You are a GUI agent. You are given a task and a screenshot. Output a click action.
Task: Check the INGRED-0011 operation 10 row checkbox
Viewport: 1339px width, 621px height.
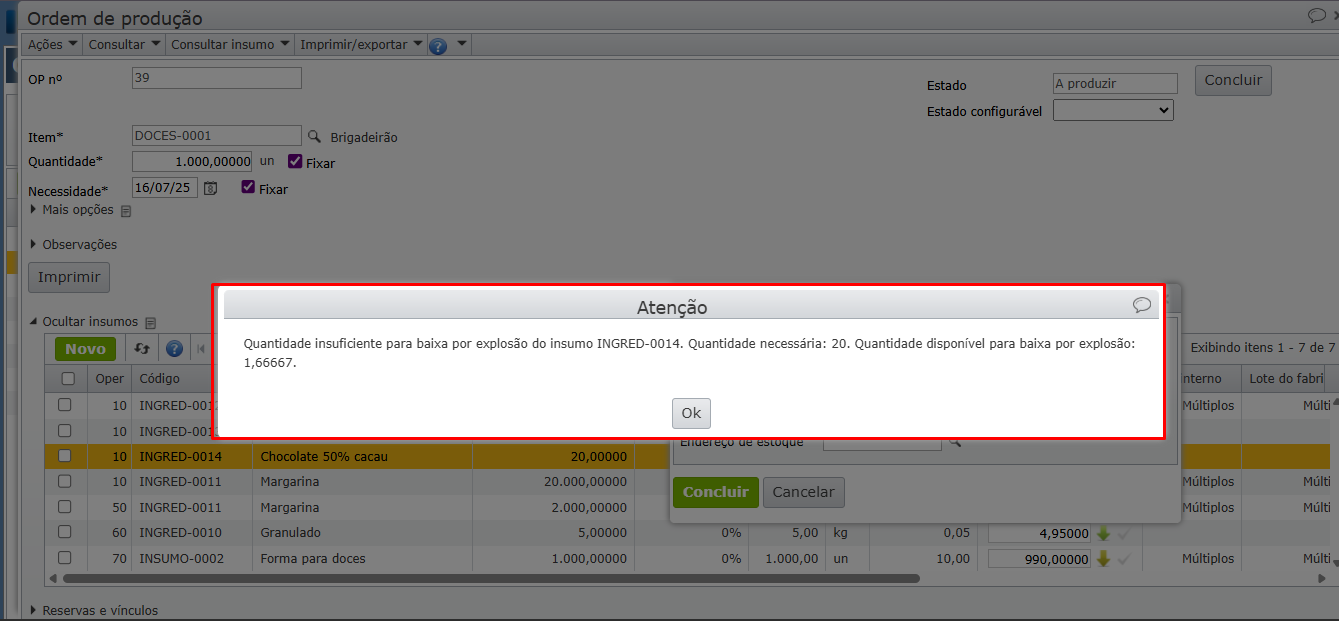coord(65,481)
